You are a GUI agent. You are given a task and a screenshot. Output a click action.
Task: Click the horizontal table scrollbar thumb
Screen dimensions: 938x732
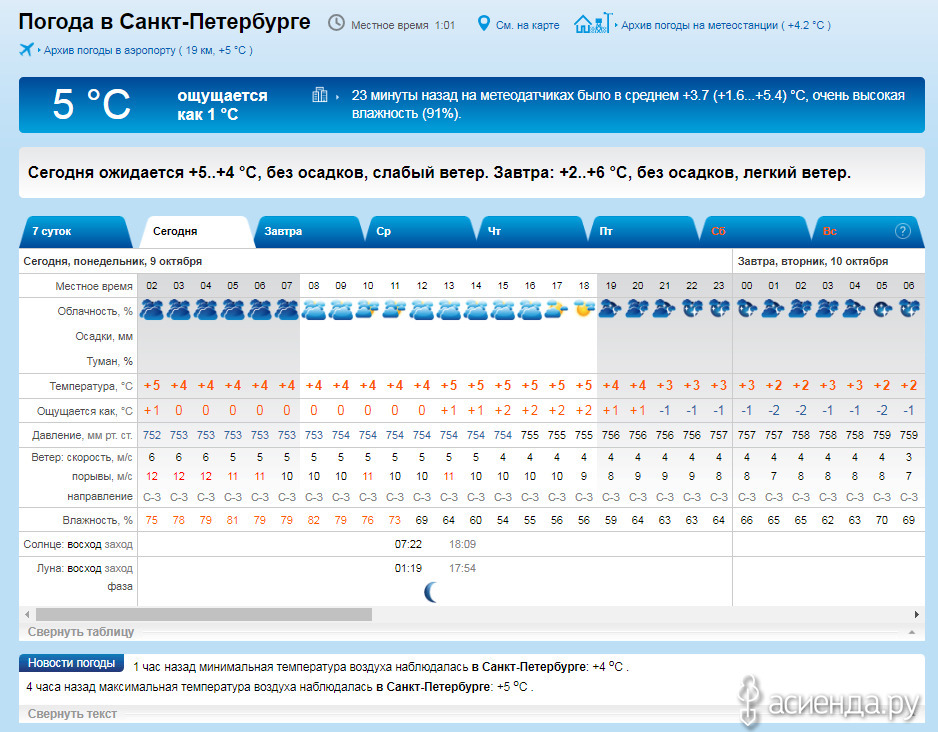pyautogui.click(x=204, y=614)
